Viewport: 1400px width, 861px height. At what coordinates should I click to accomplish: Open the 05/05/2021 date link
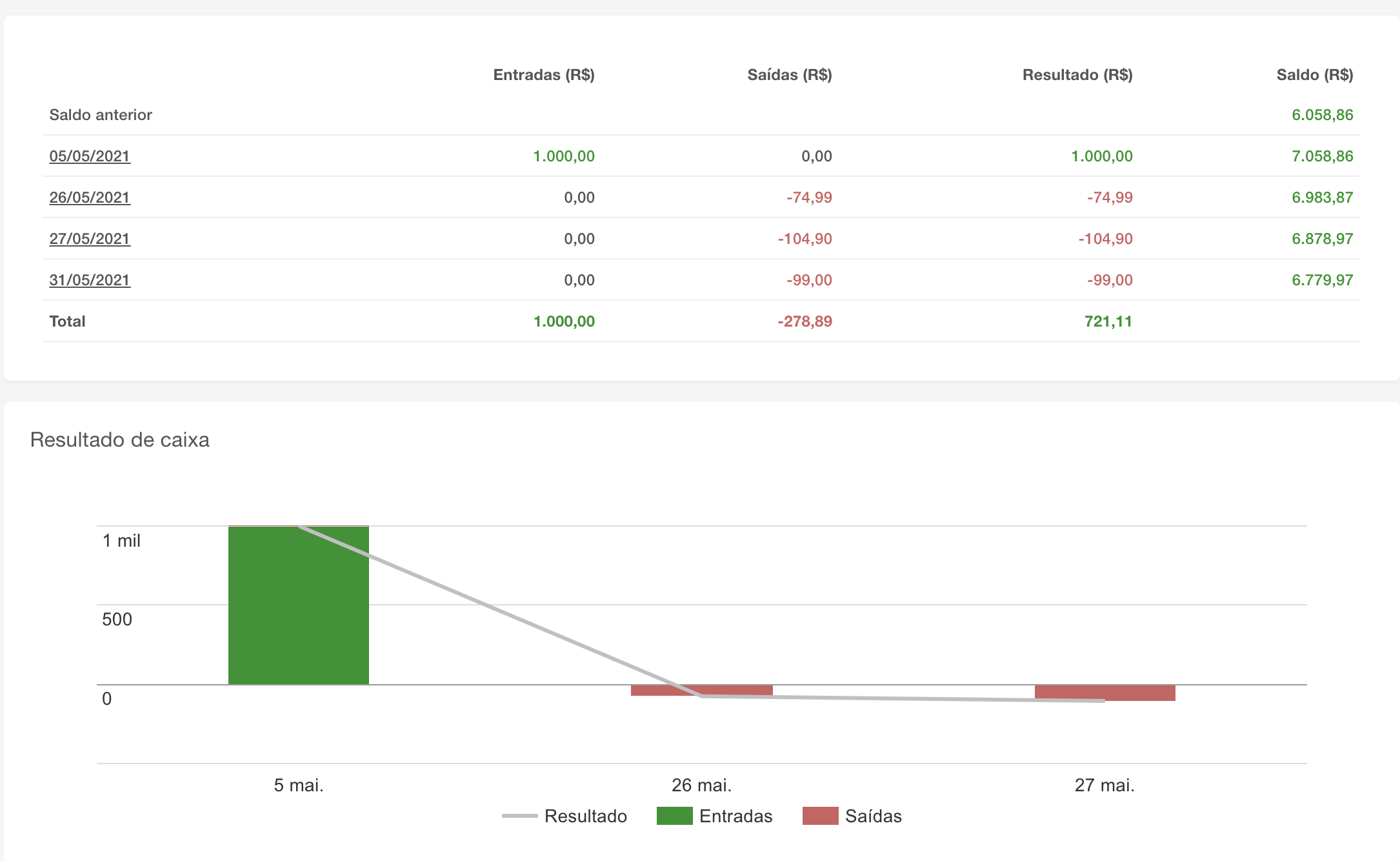[90, 156]
